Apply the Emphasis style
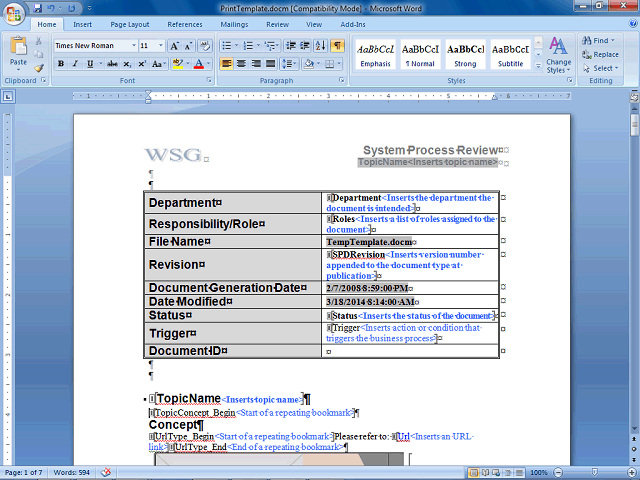Viewport: 640px width, 480px height. 376,55
